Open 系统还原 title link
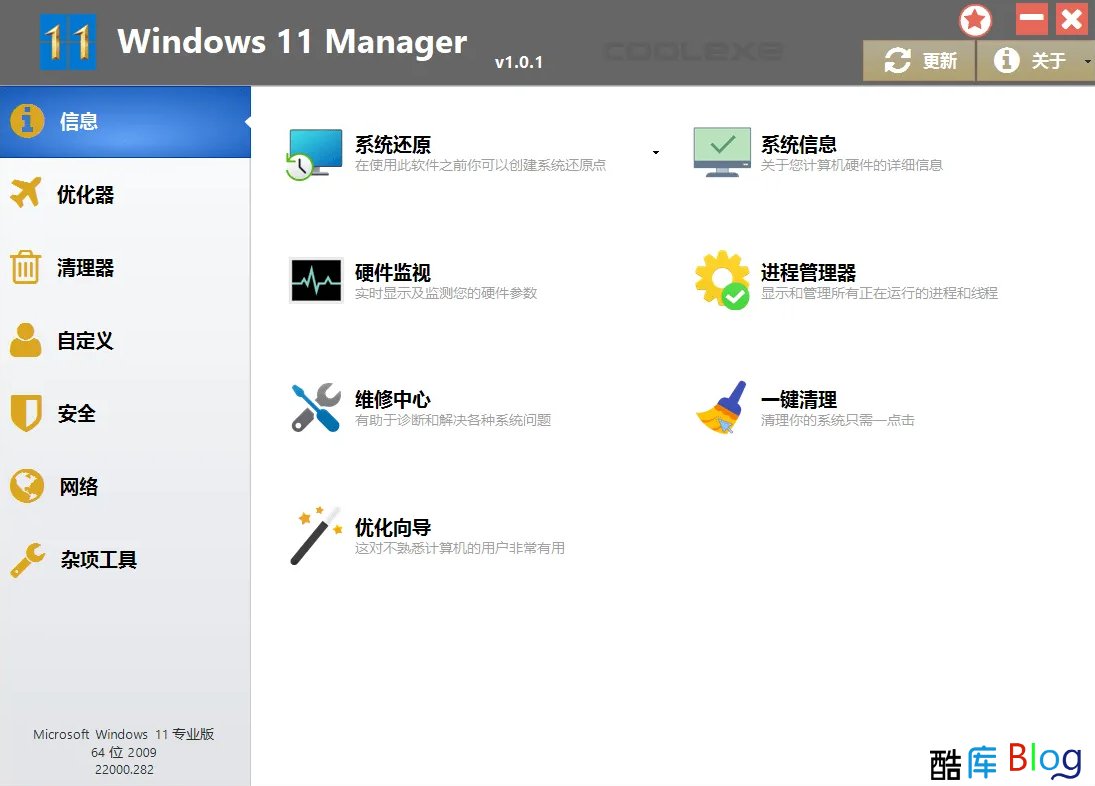The width and height of the screenshot is (1095, 786). 393,144
